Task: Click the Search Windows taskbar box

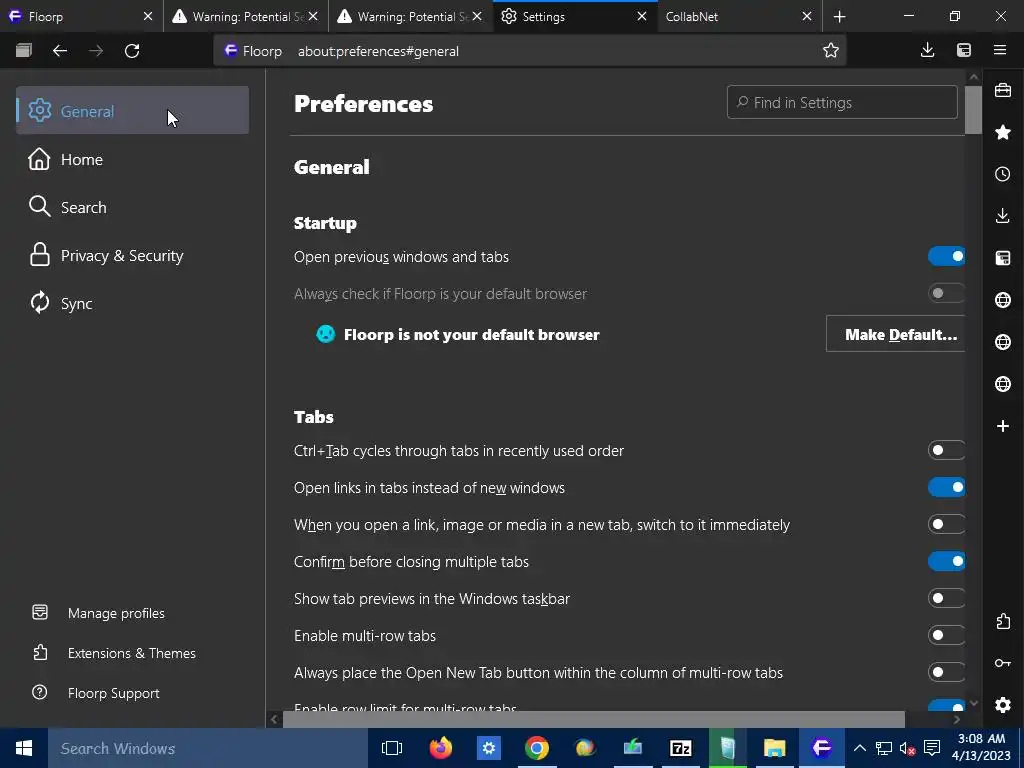Action: (208, 748)
